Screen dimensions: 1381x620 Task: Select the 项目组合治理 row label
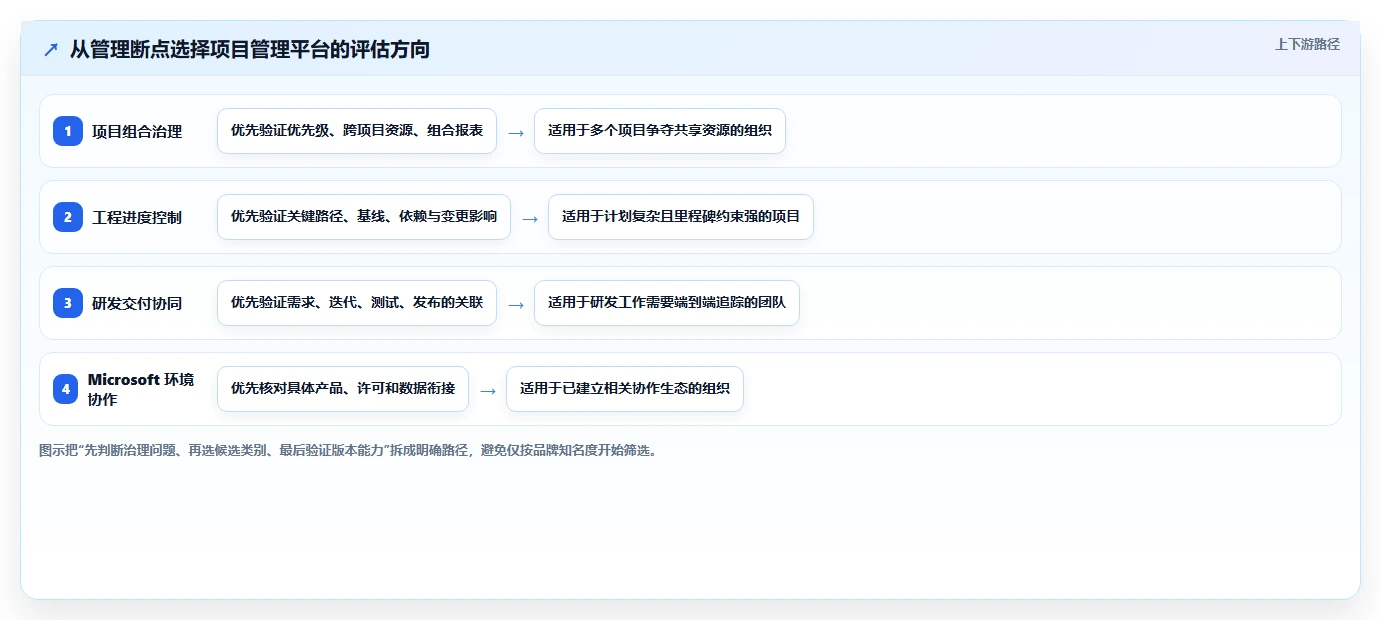[137, 131]
